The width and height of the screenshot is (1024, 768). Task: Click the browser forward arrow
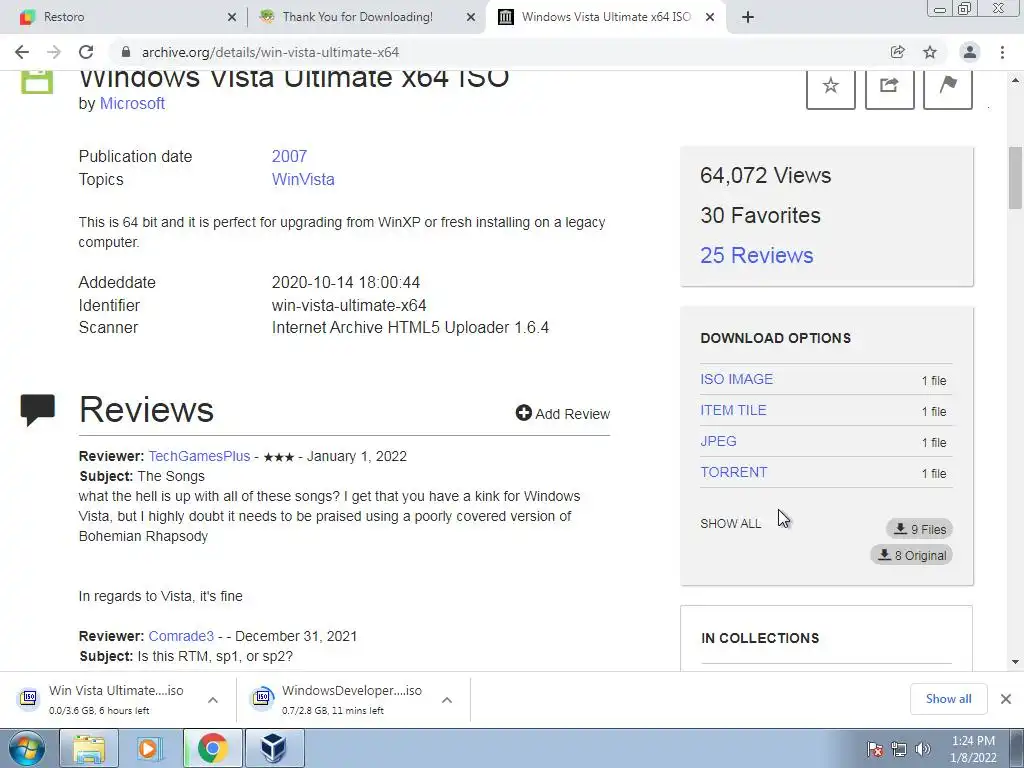54,52
